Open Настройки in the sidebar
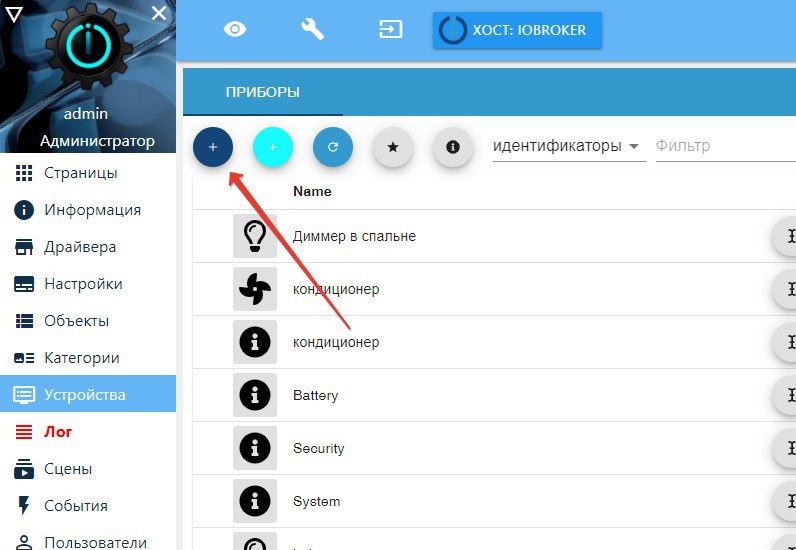The image size is (796, 550). click(x=88, y=284)
